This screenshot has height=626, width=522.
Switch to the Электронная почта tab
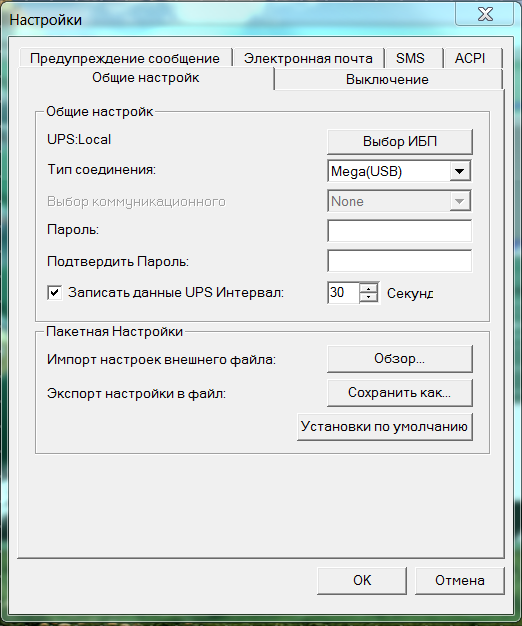pyautogui.click(x=308, y=58)
